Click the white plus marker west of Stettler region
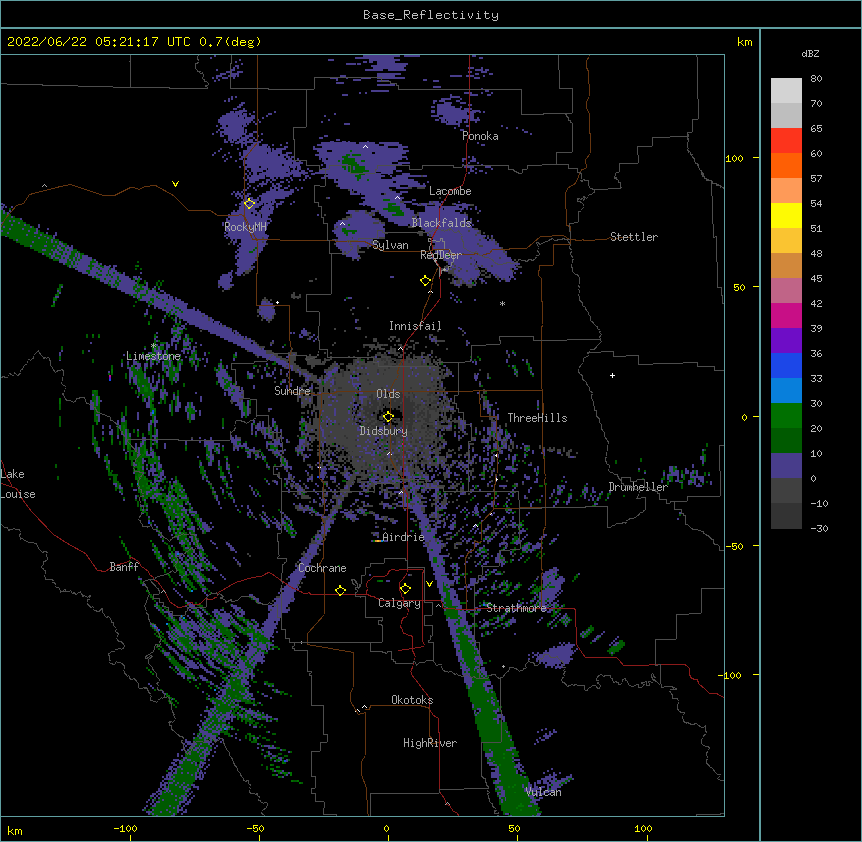Image resolution: width=862 pixels, height=842 pixels. coord(612,375)
